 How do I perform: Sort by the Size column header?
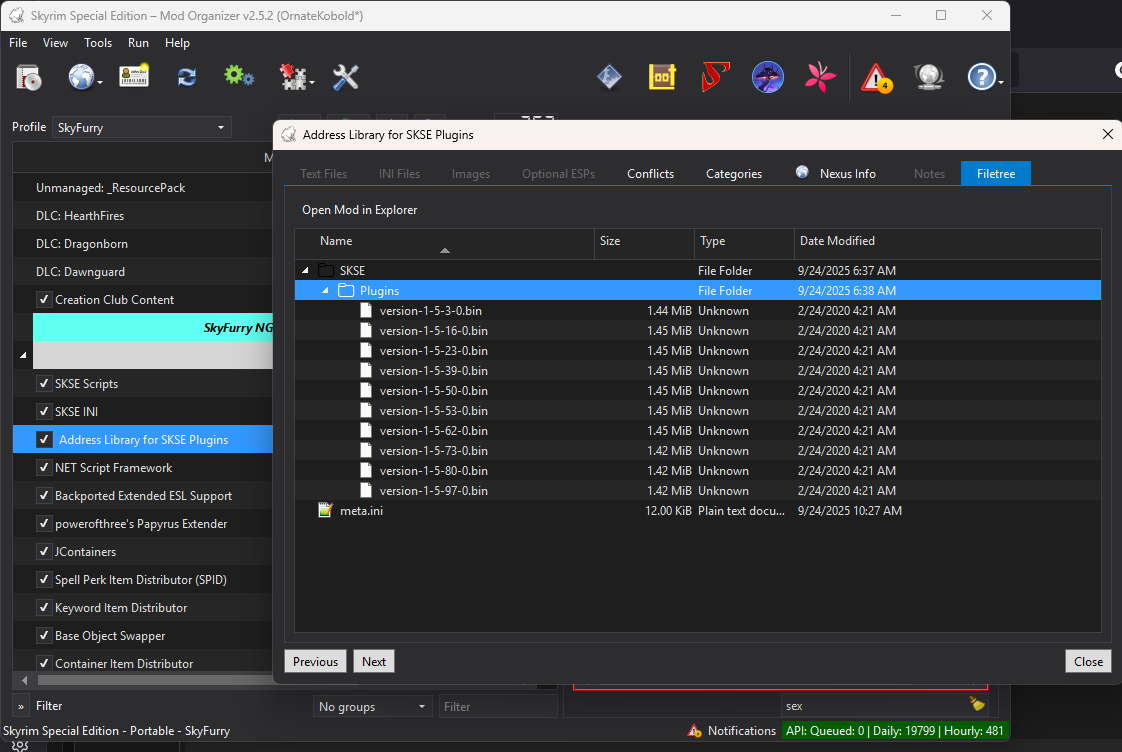tap(644, 243)
